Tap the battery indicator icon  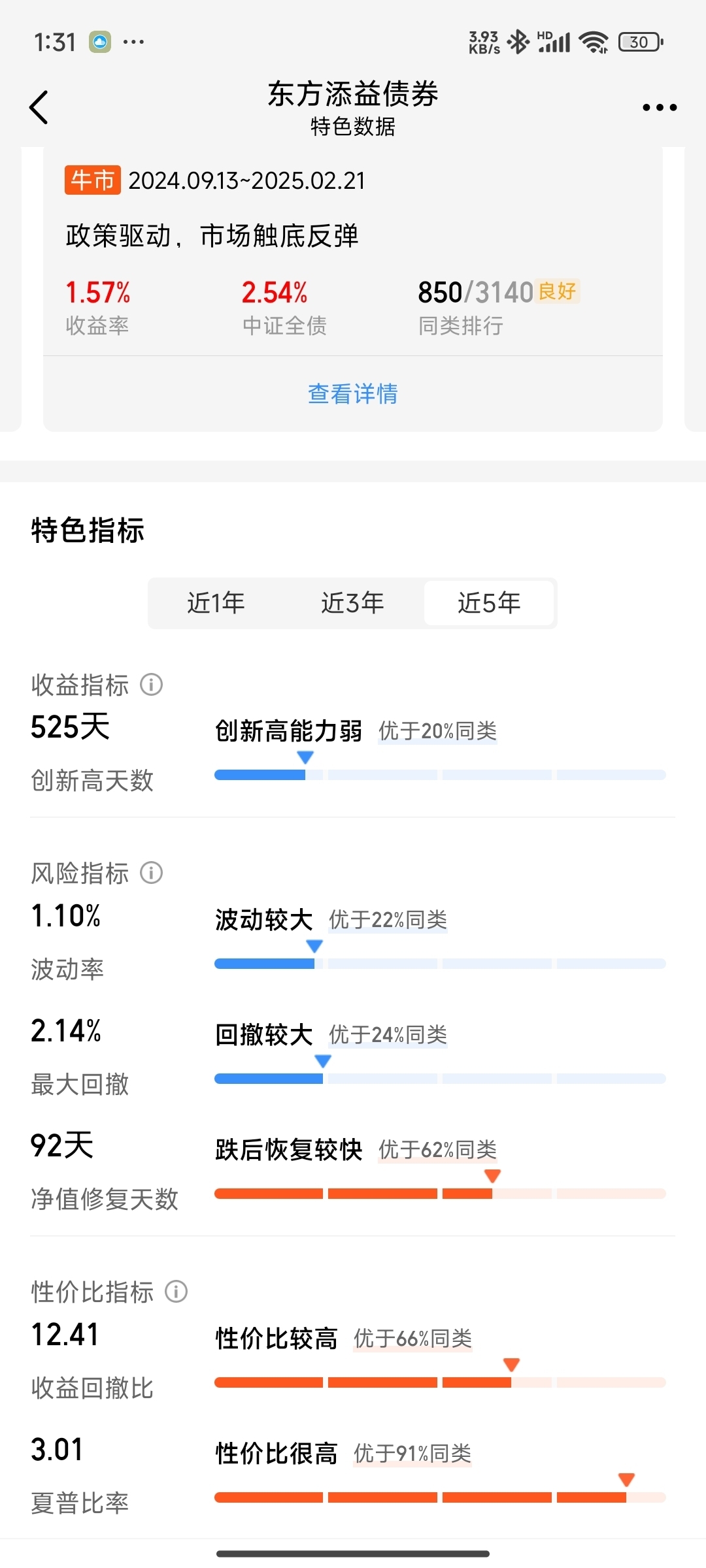coord(641,42)
